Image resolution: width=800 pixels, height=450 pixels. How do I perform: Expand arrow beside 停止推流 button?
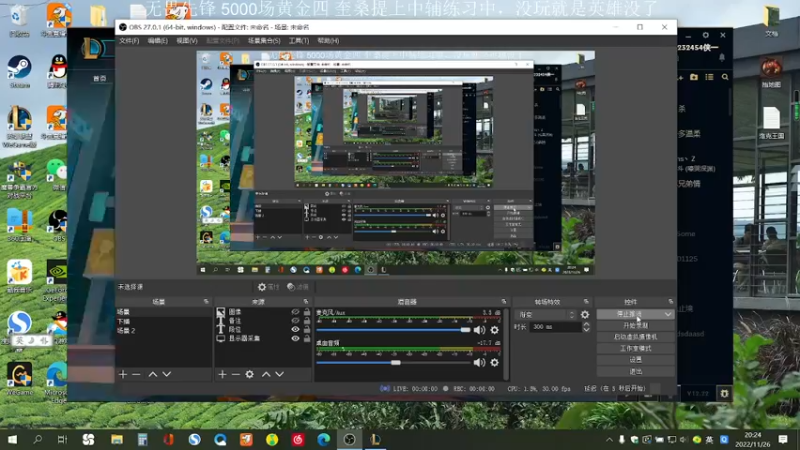668,314
